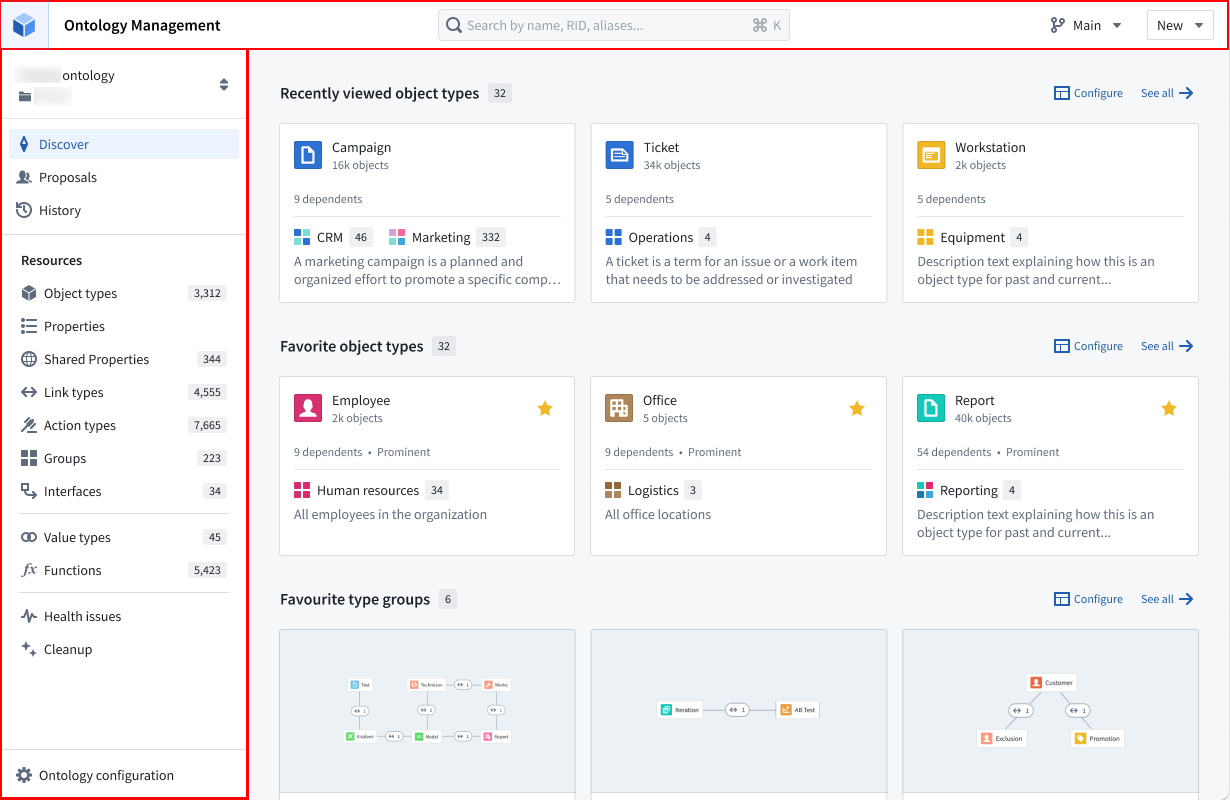Focus the search by name, RID, aliases field
The height and width of the screenshot is (800, 1230).
pos(613,26)
